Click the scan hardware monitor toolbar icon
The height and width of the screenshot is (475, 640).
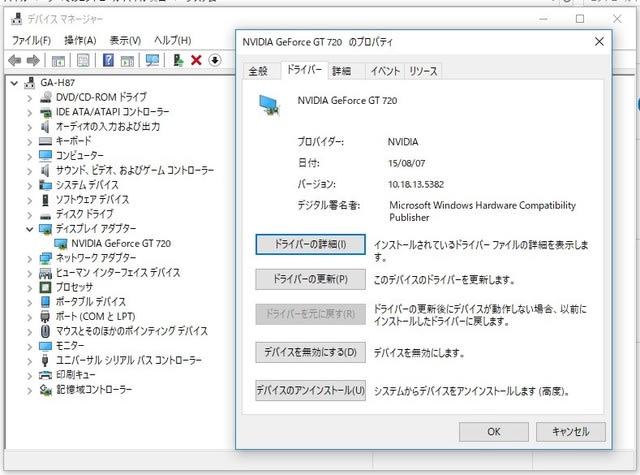pyautogui.click(x=152, y=60)
